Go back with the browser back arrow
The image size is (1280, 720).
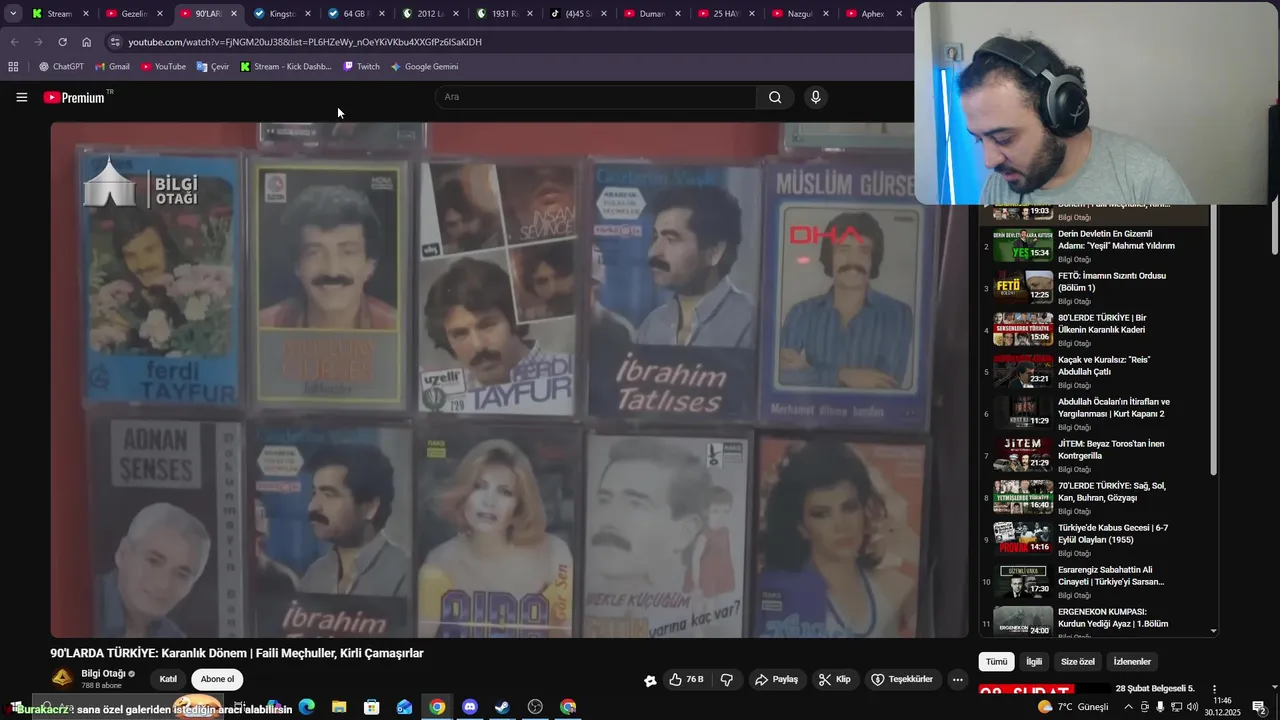(x=14, y=42)
